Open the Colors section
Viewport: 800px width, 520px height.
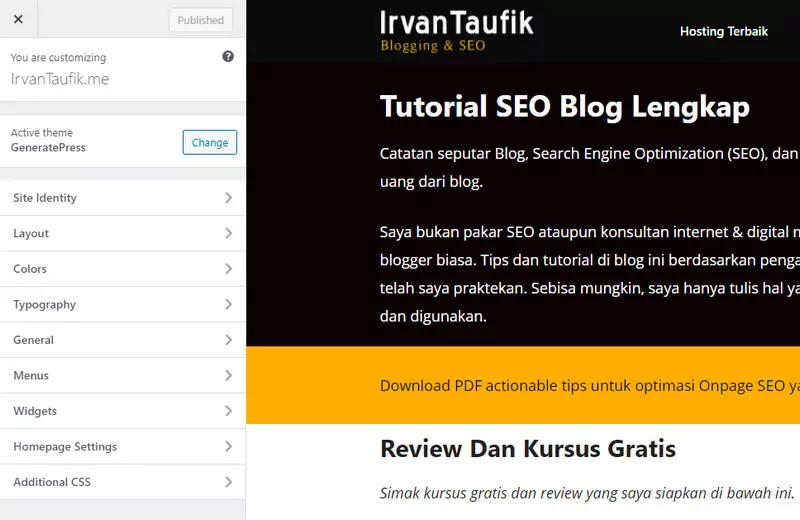[x=122, y=269]
